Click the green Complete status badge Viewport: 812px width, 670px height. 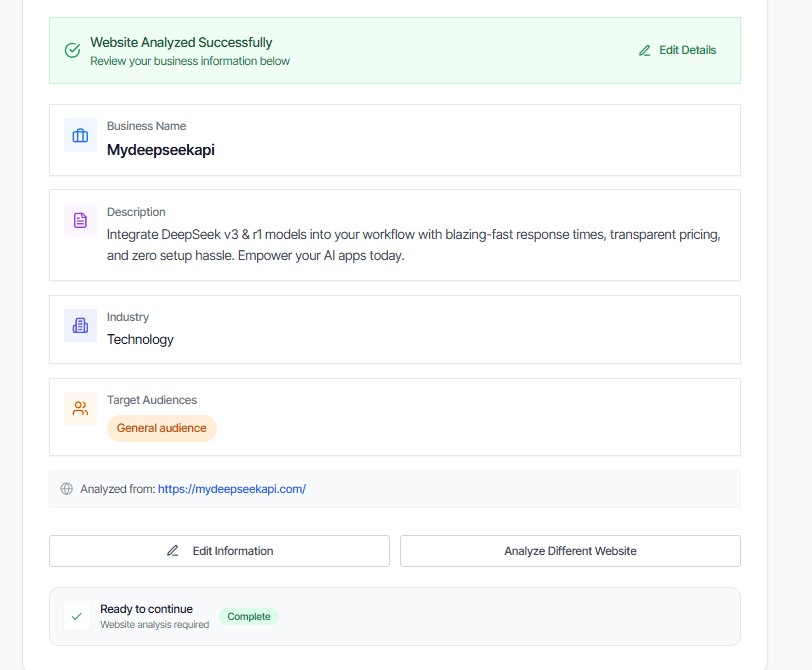point(249,616)
